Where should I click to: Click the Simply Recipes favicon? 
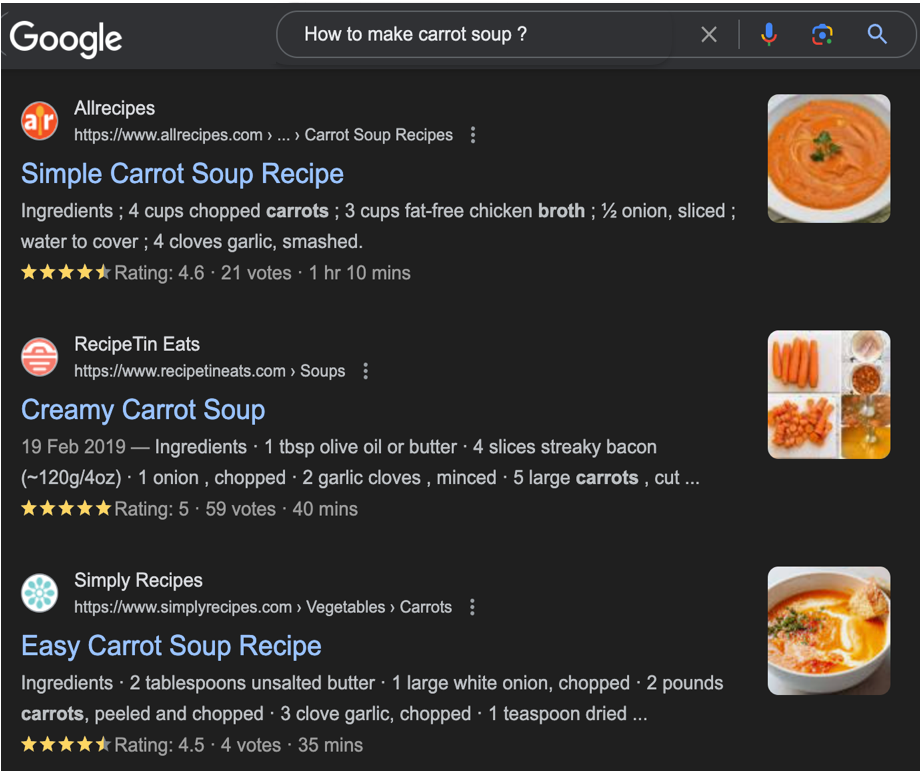point(40,593)
